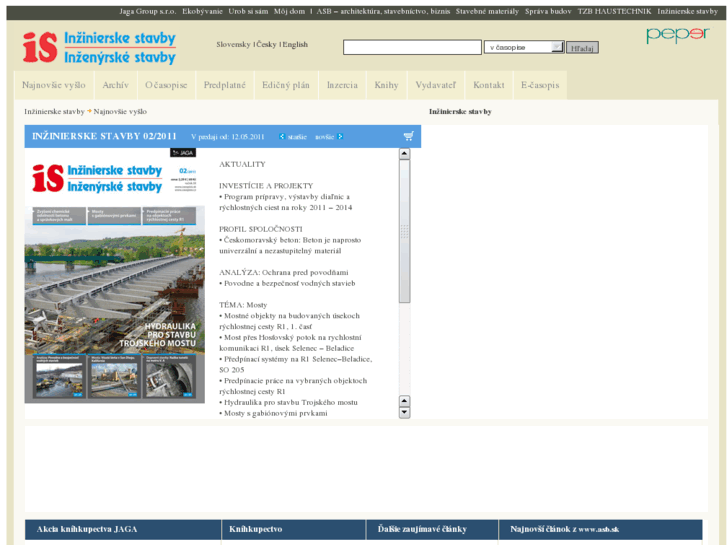The width and height of the screenshot is (727, 545).
Task: Click Inžinierske stavby breadcrumb link
Action: tap(54, 112)
